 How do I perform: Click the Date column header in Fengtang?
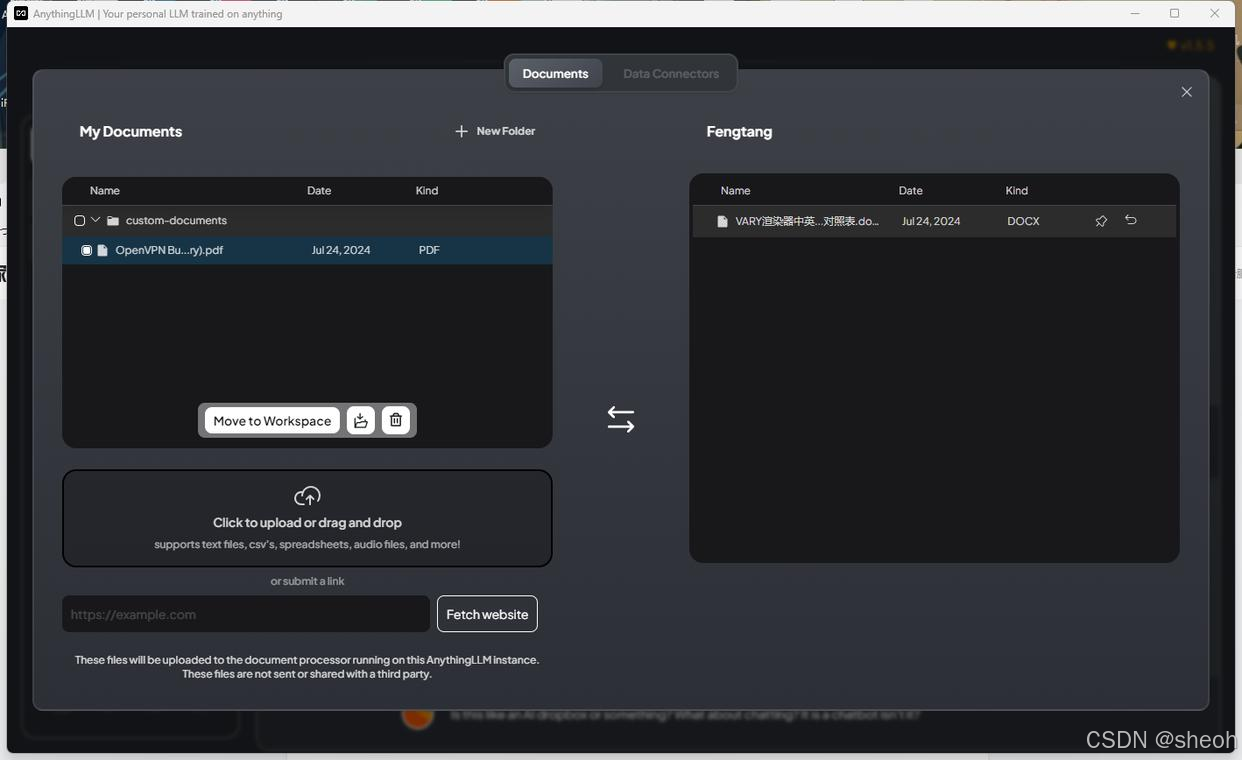coord(910,190)
